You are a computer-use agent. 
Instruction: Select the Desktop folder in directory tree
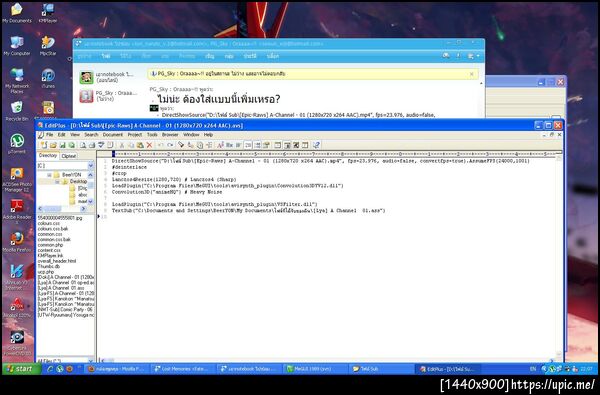click(78, 181)
